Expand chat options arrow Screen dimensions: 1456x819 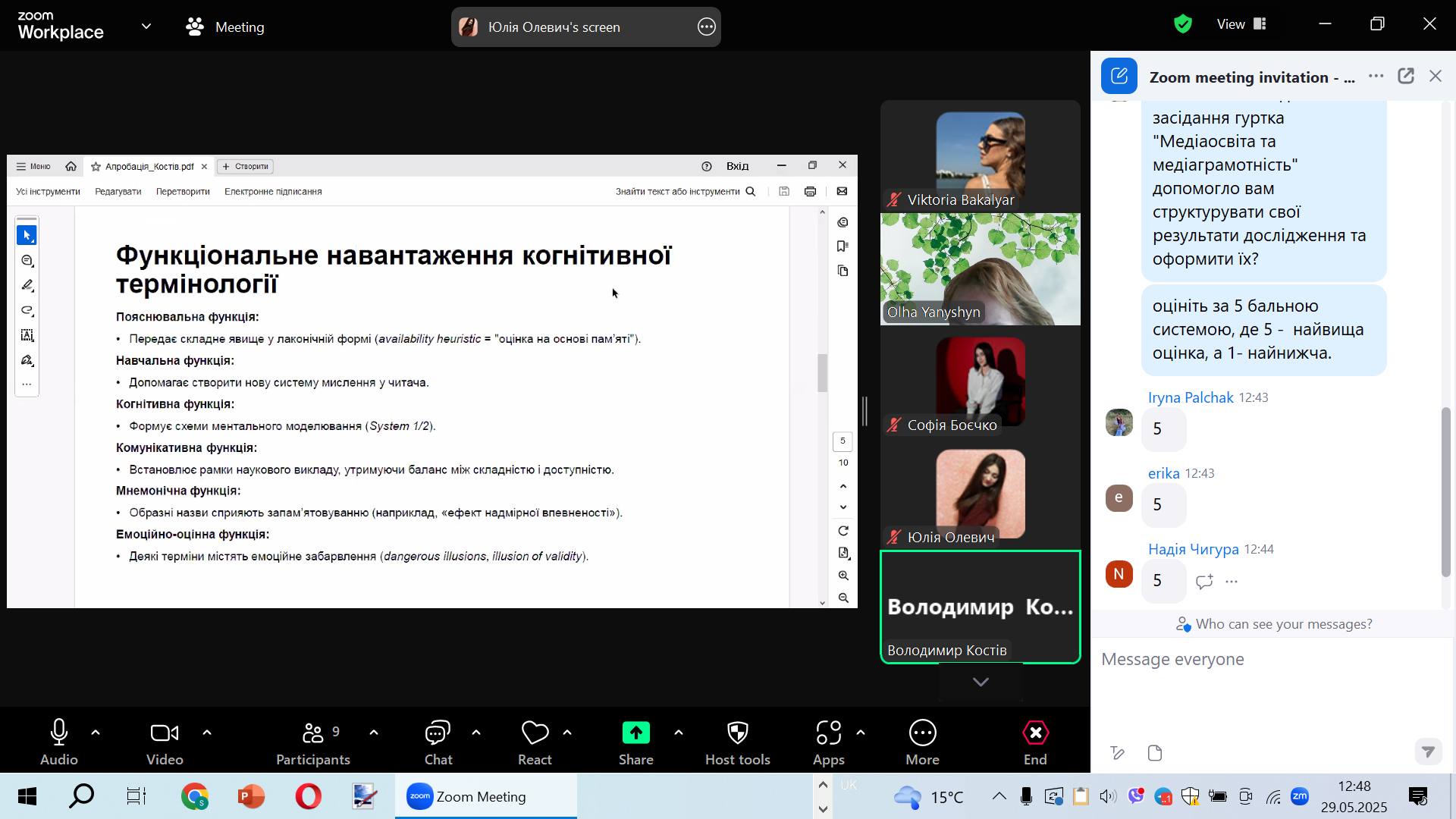click(x=476, y=733)
